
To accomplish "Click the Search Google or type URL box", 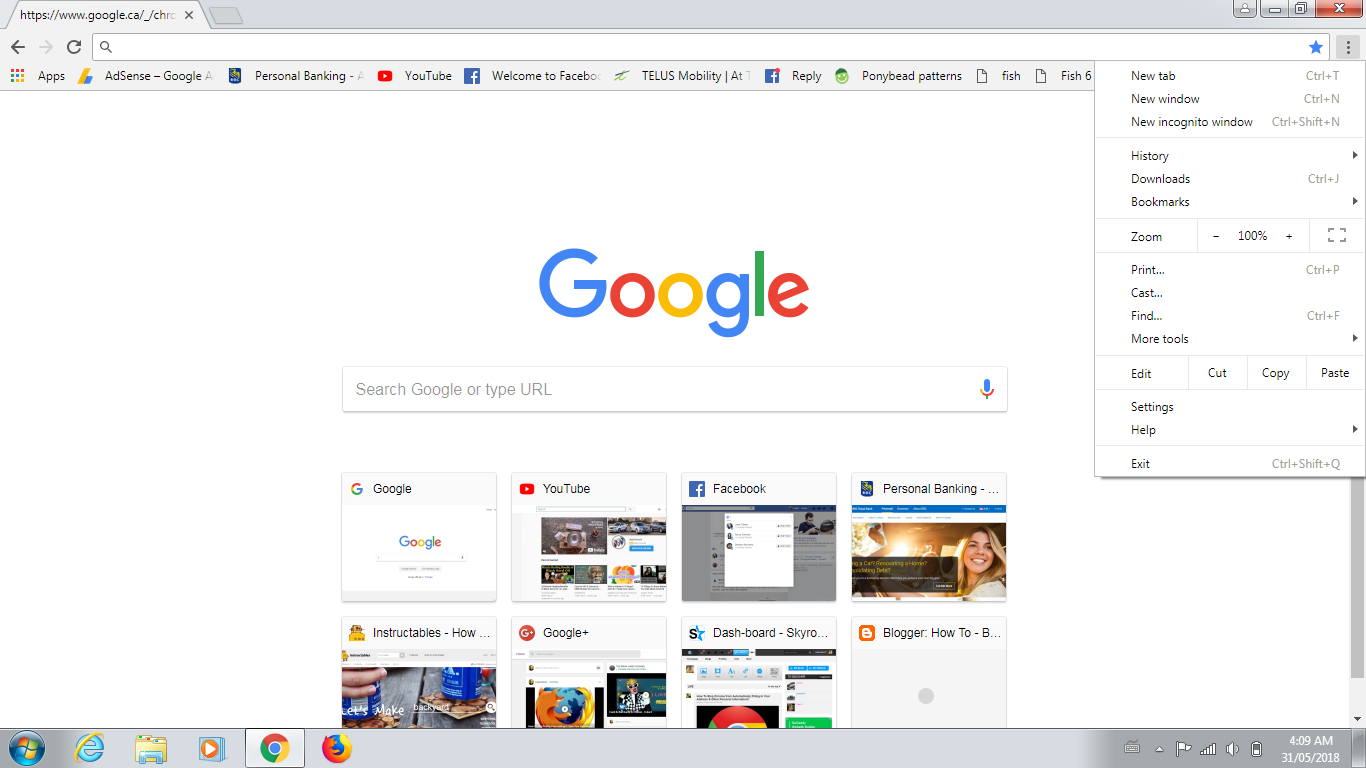I will [x=675, y=389].
